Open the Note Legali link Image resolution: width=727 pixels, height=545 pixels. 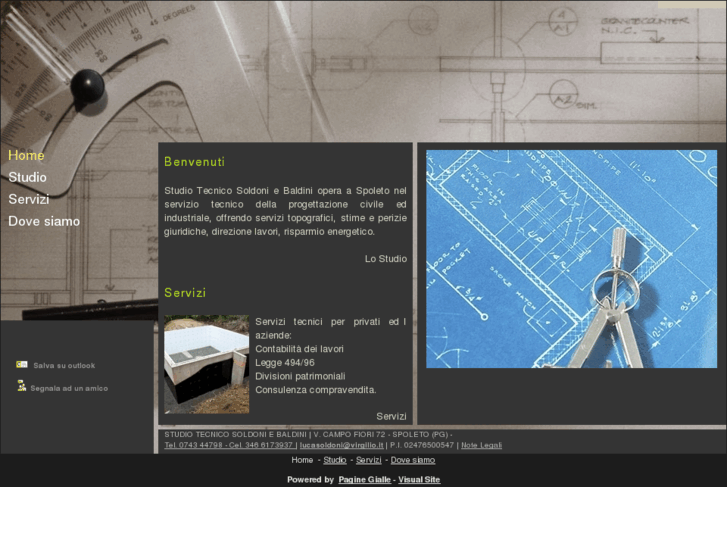[x=481, y=445]
